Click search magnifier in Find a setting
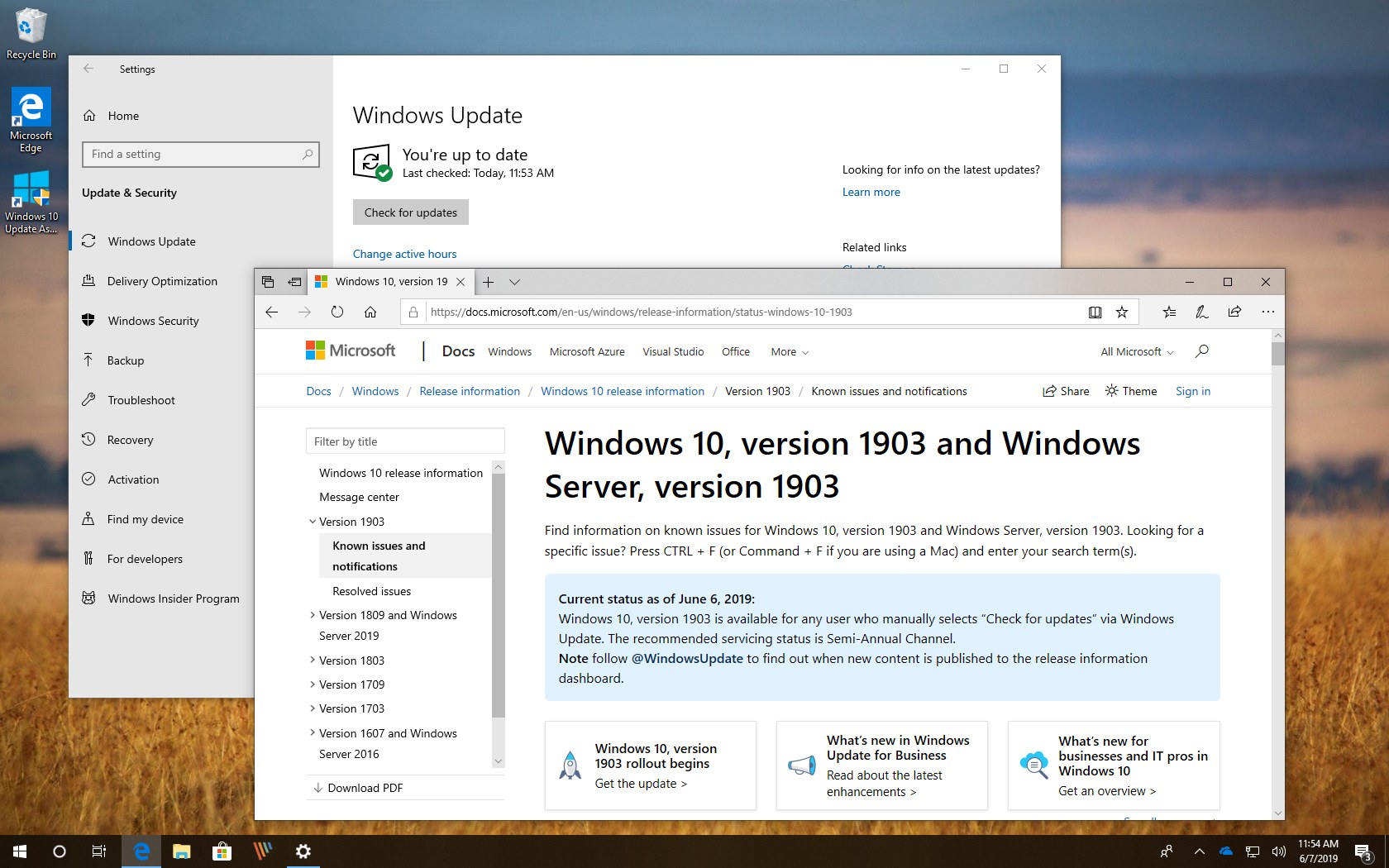 (x=308, y=154)
